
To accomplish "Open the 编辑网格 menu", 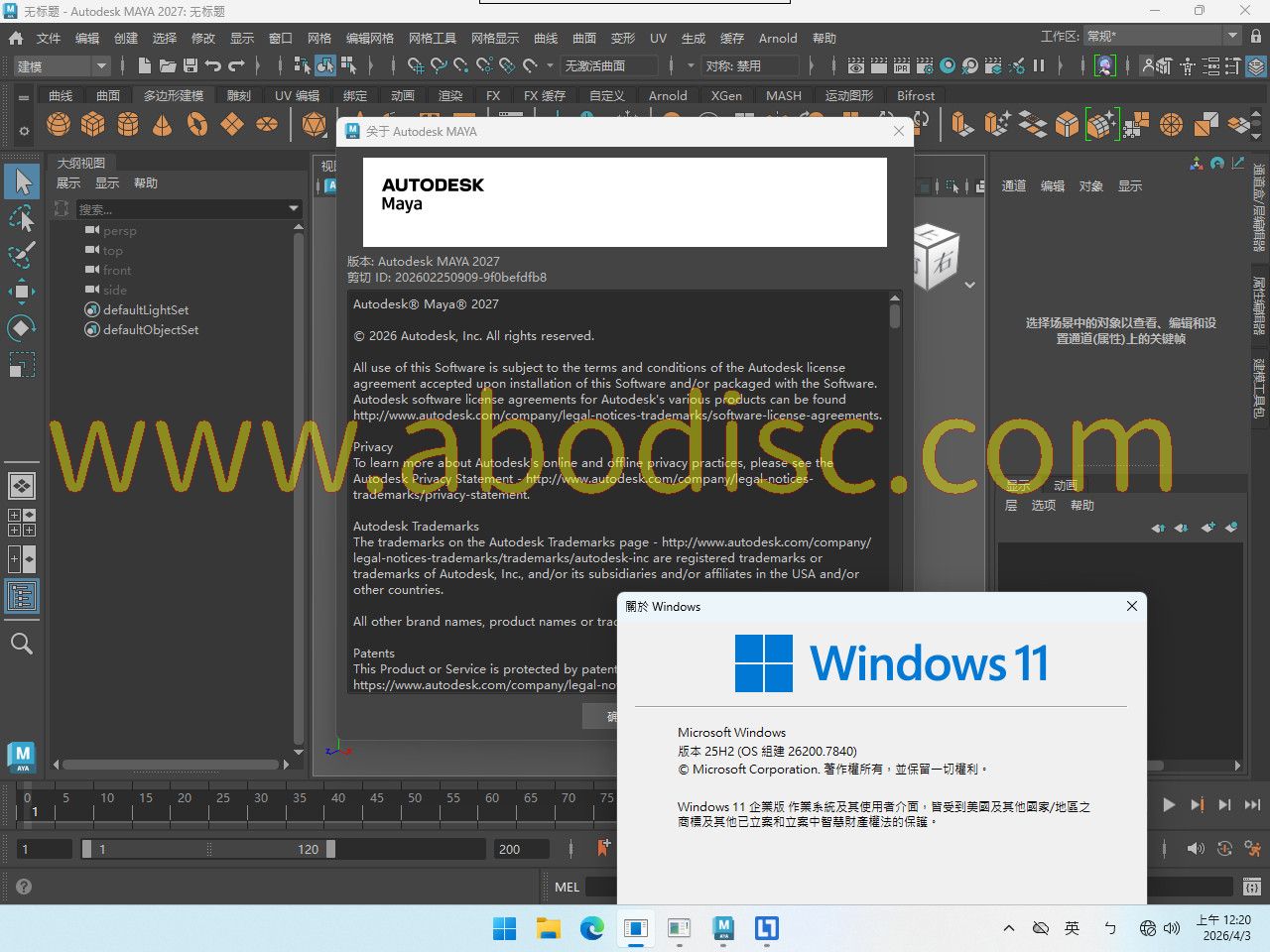I will click(x=369, y=38).
